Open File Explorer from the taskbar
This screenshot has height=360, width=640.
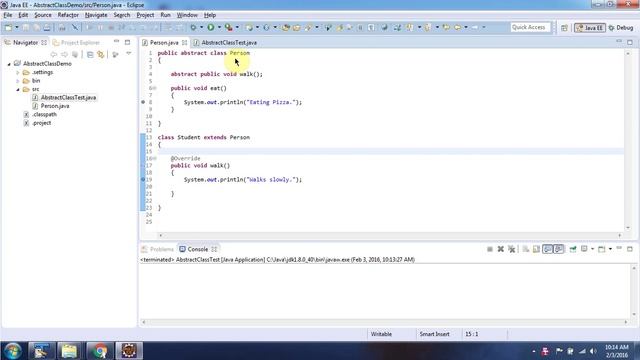pos(69,351)
